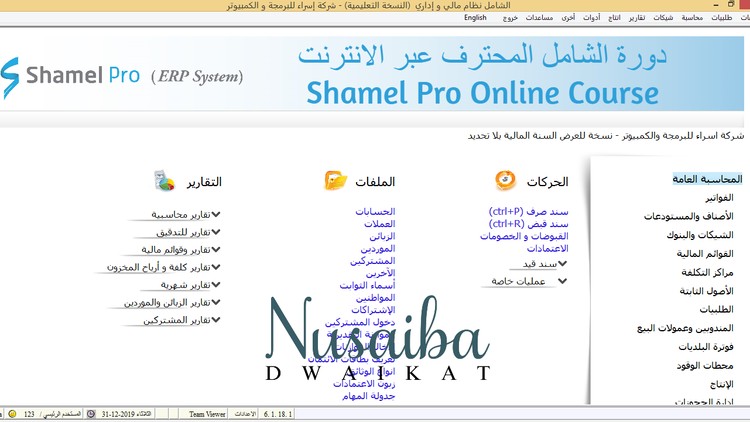Expand تقارير المشتركين reports group

point(216,320)
